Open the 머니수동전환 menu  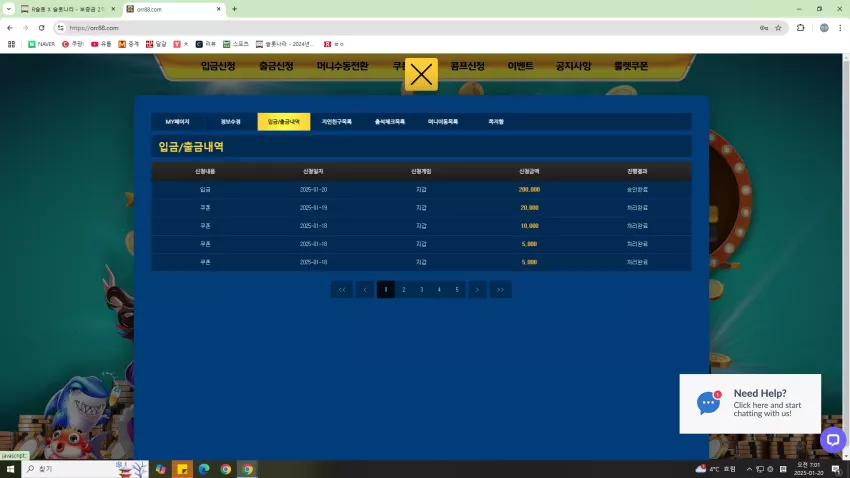[x=343, y=66]
